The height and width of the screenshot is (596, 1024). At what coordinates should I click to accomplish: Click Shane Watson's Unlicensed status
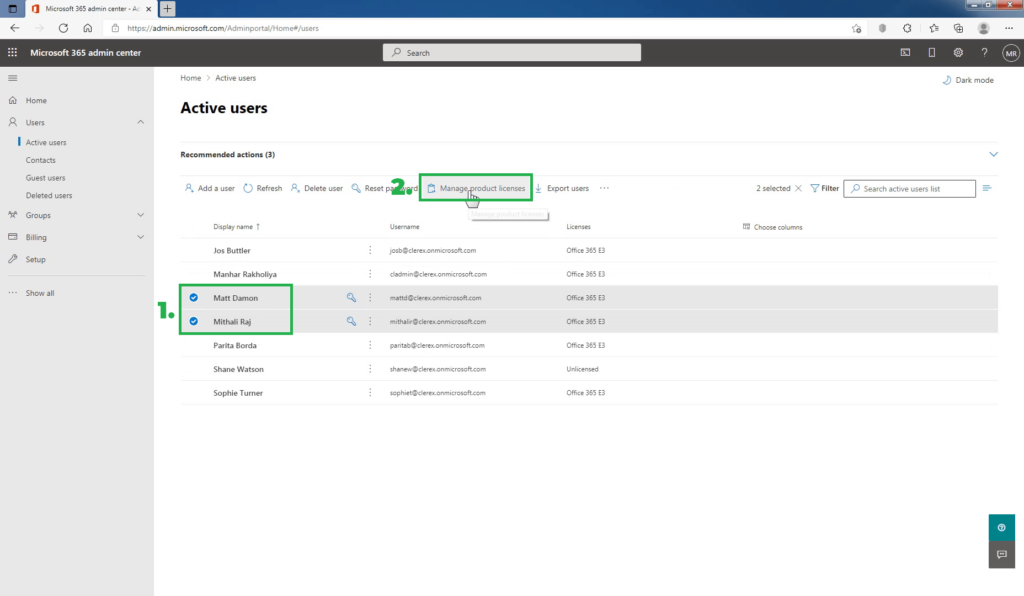coord(582,369)
